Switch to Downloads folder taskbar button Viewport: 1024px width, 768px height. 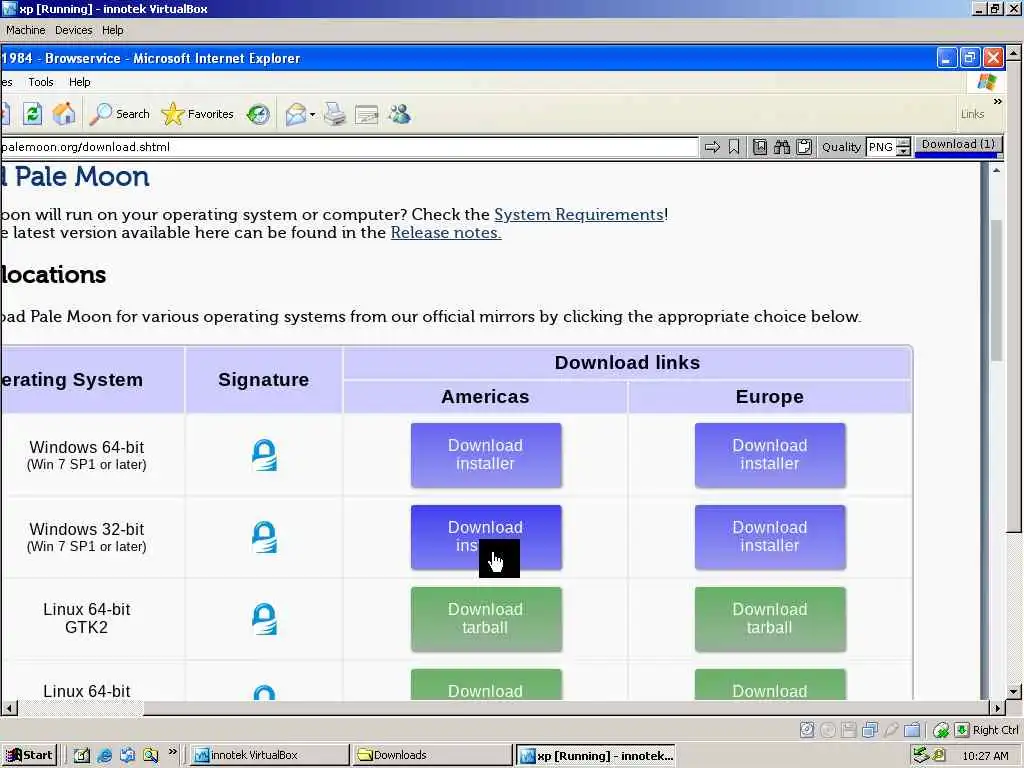(432, 755)
